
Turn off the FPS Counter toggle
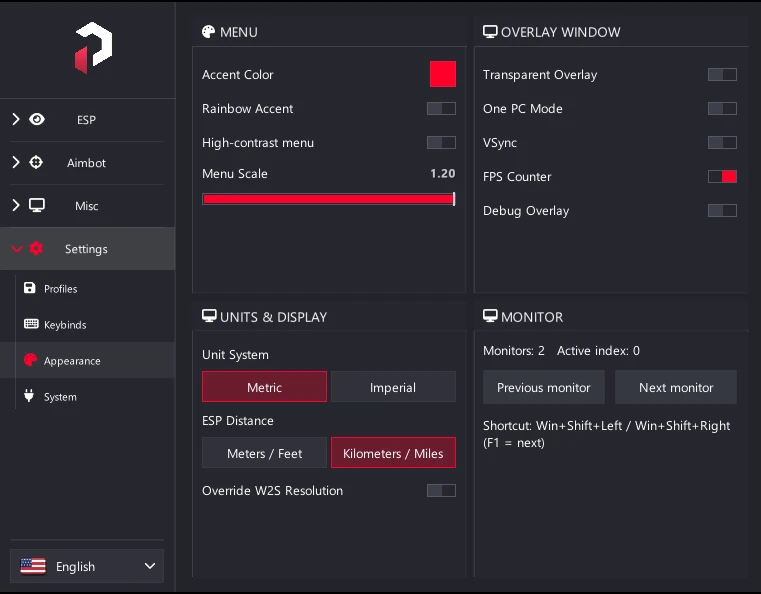(722, 177)
